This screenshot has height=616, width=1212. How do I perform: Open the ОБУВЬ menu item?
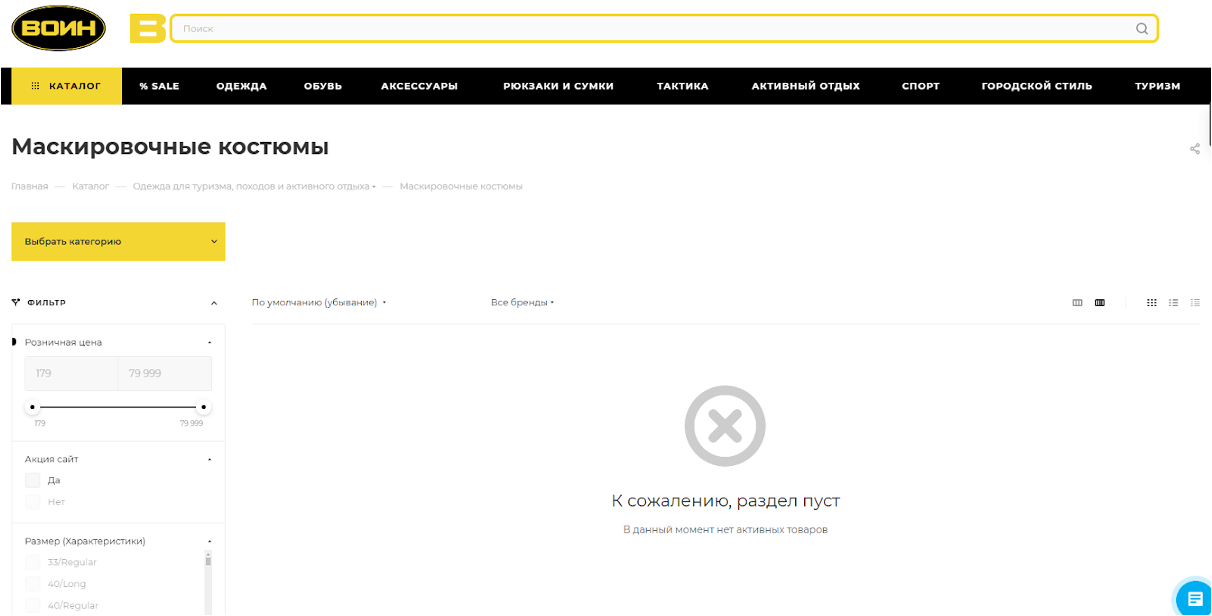[x=323, y=86]
